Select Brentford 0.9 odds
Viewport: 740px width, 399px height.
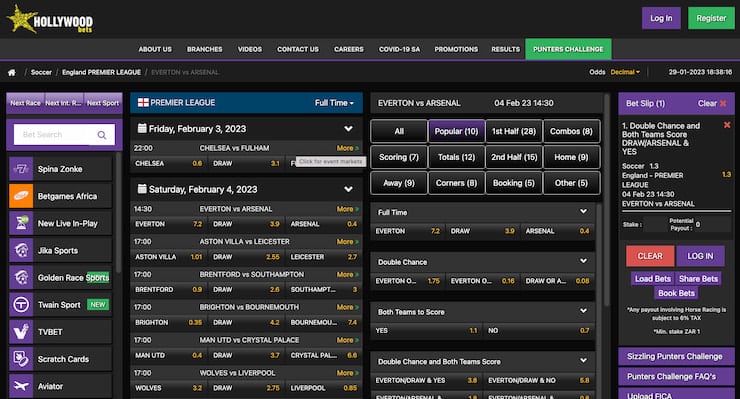coord(168,289)
